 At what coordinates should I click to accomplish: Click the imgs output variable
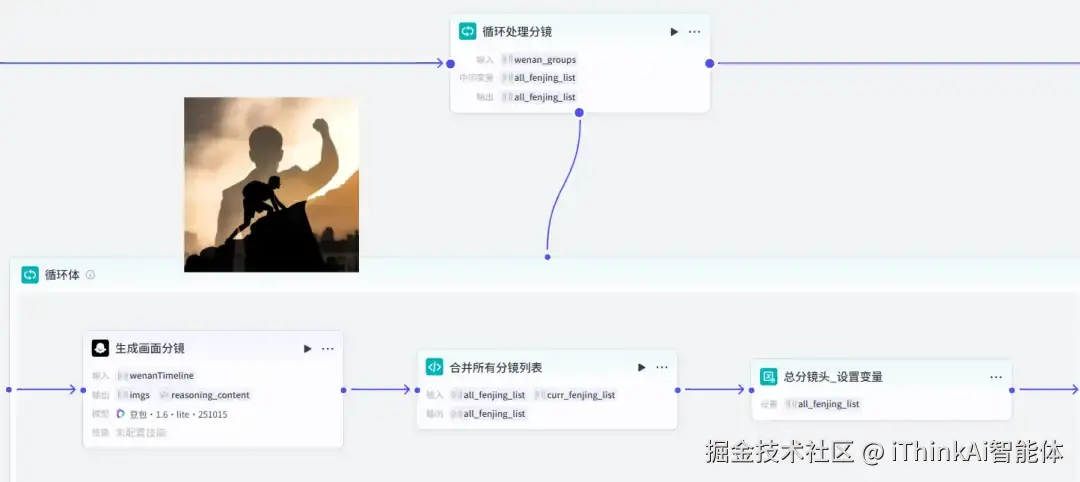click(134, 395)
